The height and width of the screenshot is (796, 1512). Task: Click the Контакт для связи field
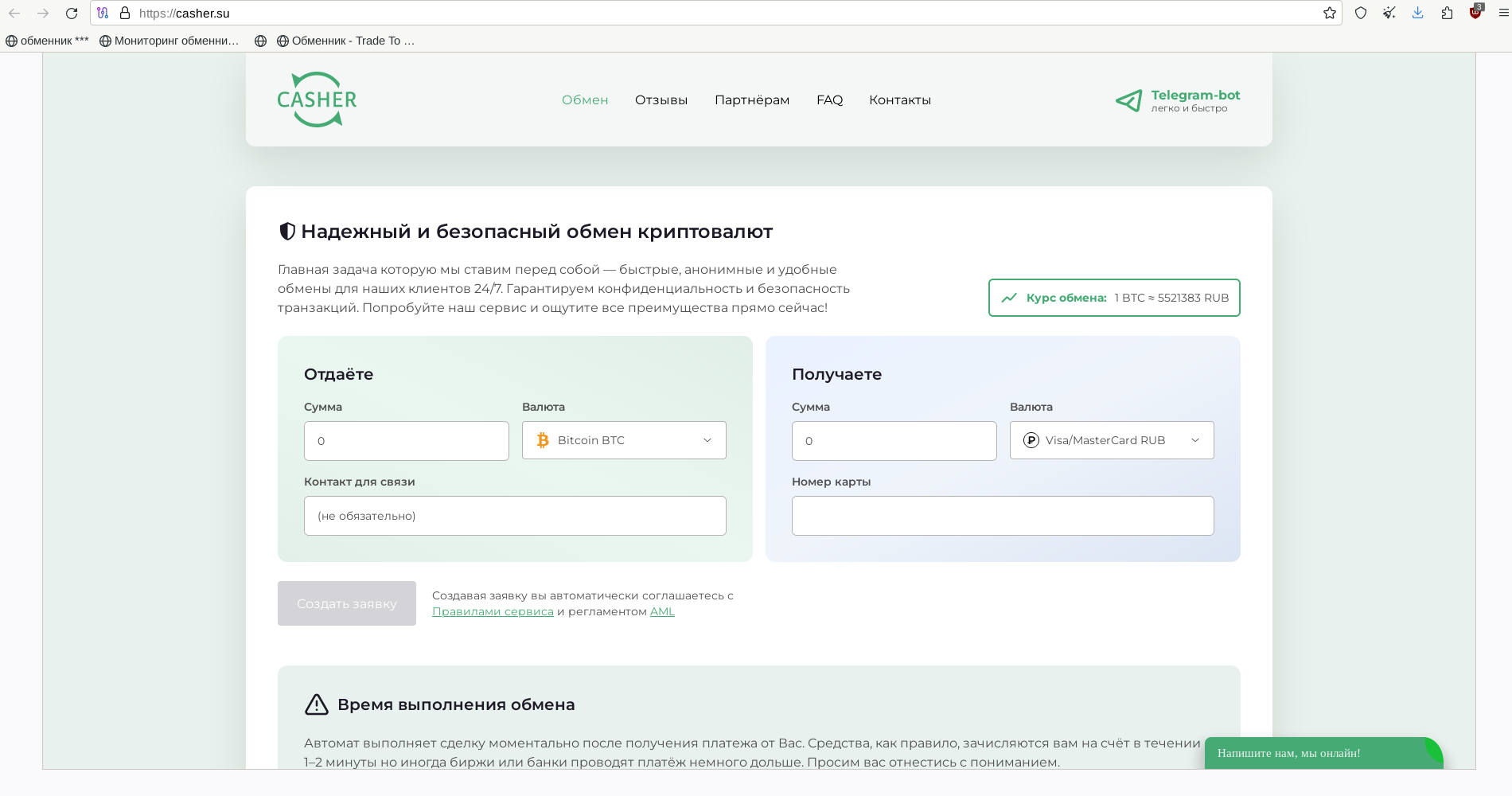click(x=515, y=516)
